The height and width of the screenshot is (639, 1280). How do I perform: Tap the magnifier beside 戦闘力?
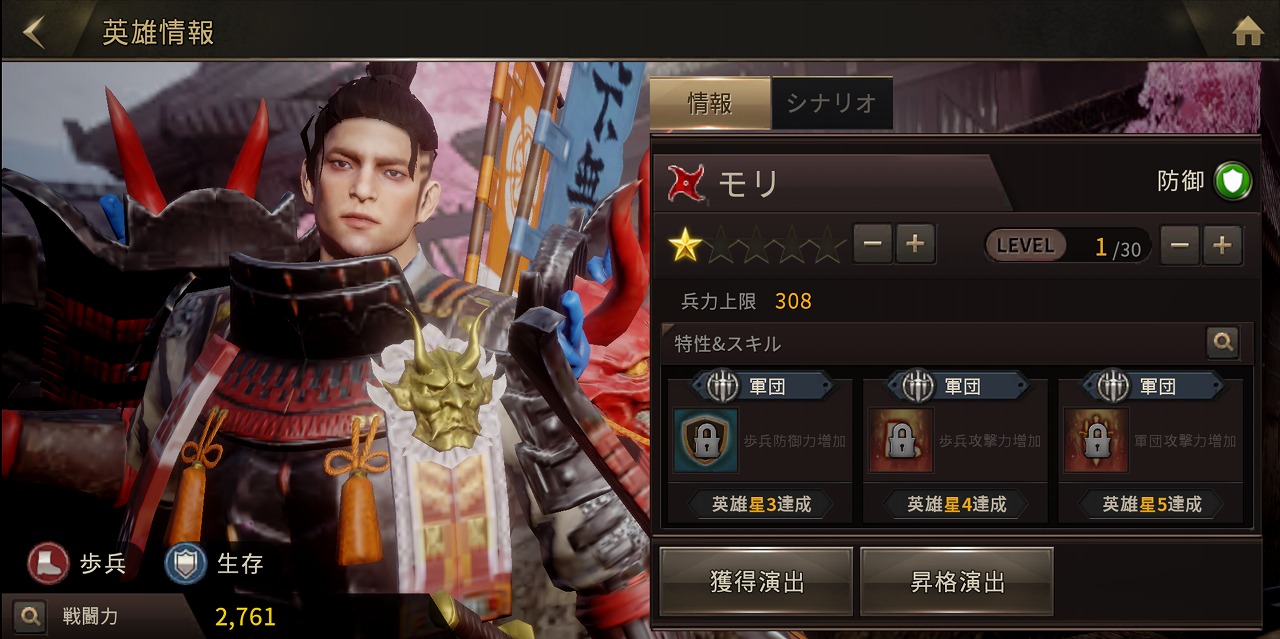[x=30, y=615]
